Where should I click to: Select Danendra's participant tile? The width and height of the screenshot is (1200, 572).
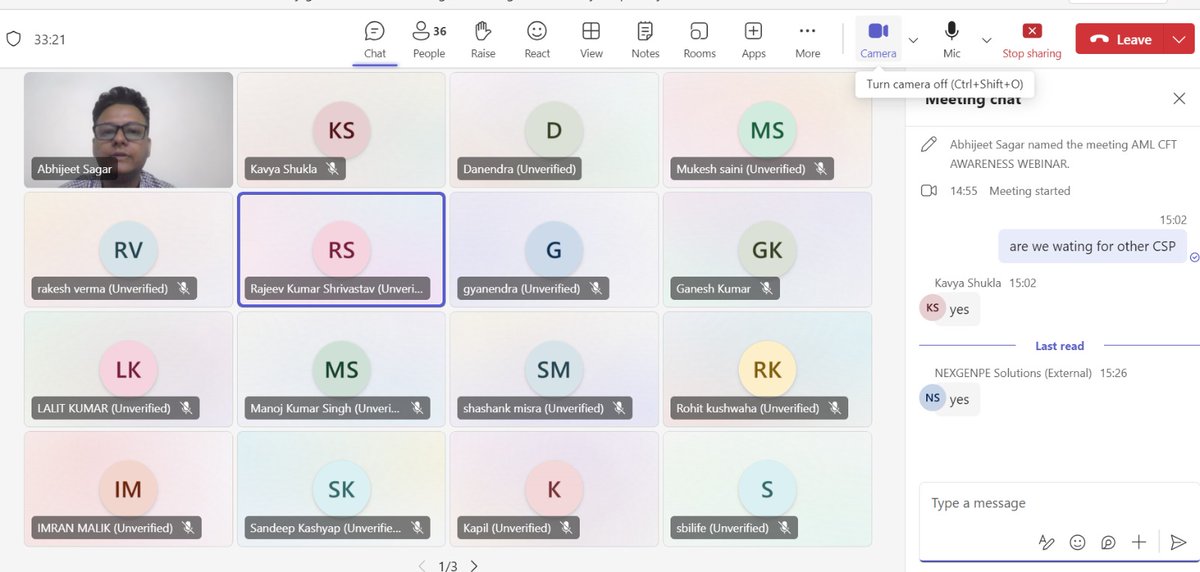553,130
